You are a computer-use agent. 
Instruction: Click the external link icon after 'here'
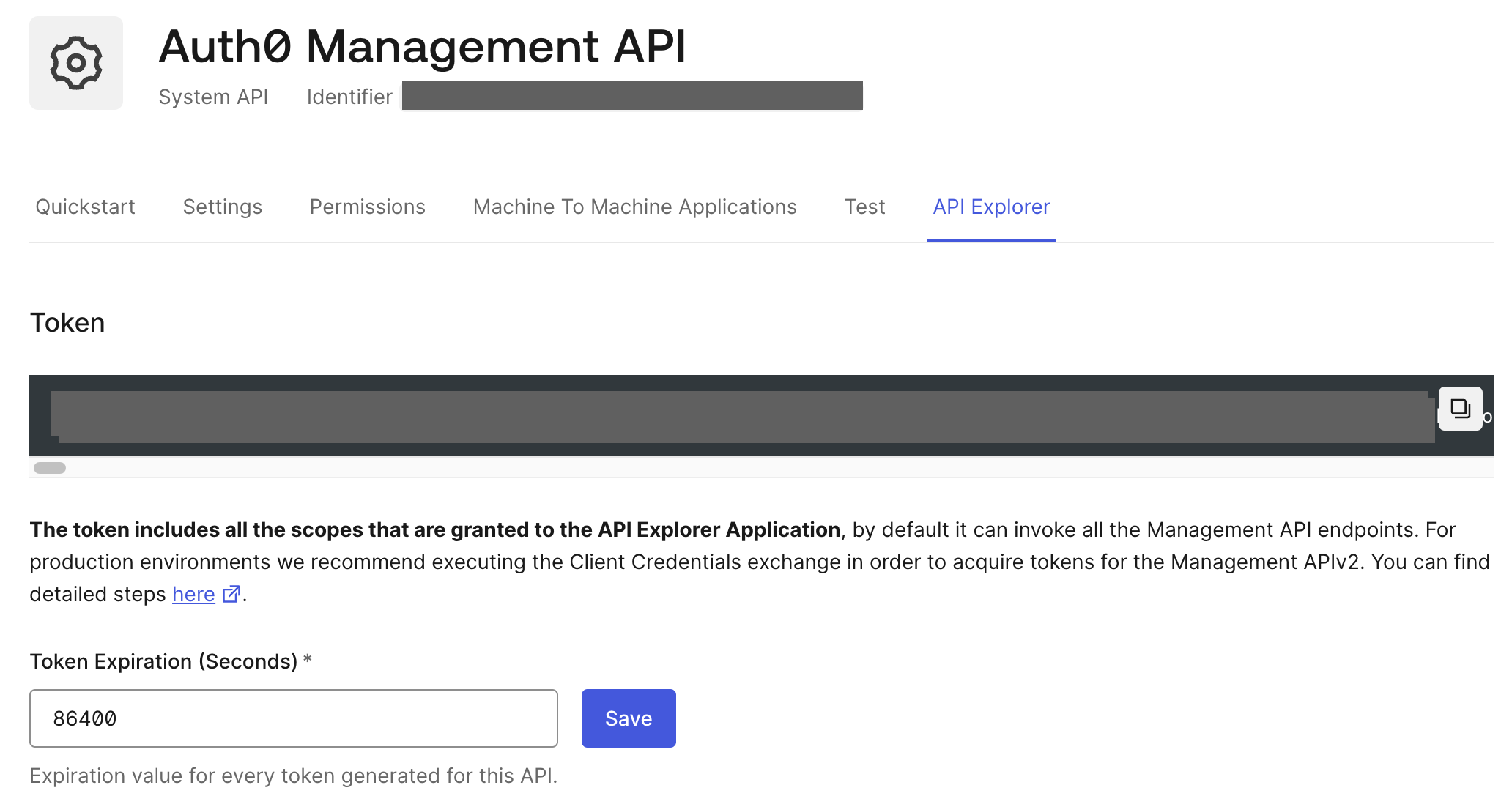click(231, 594)
